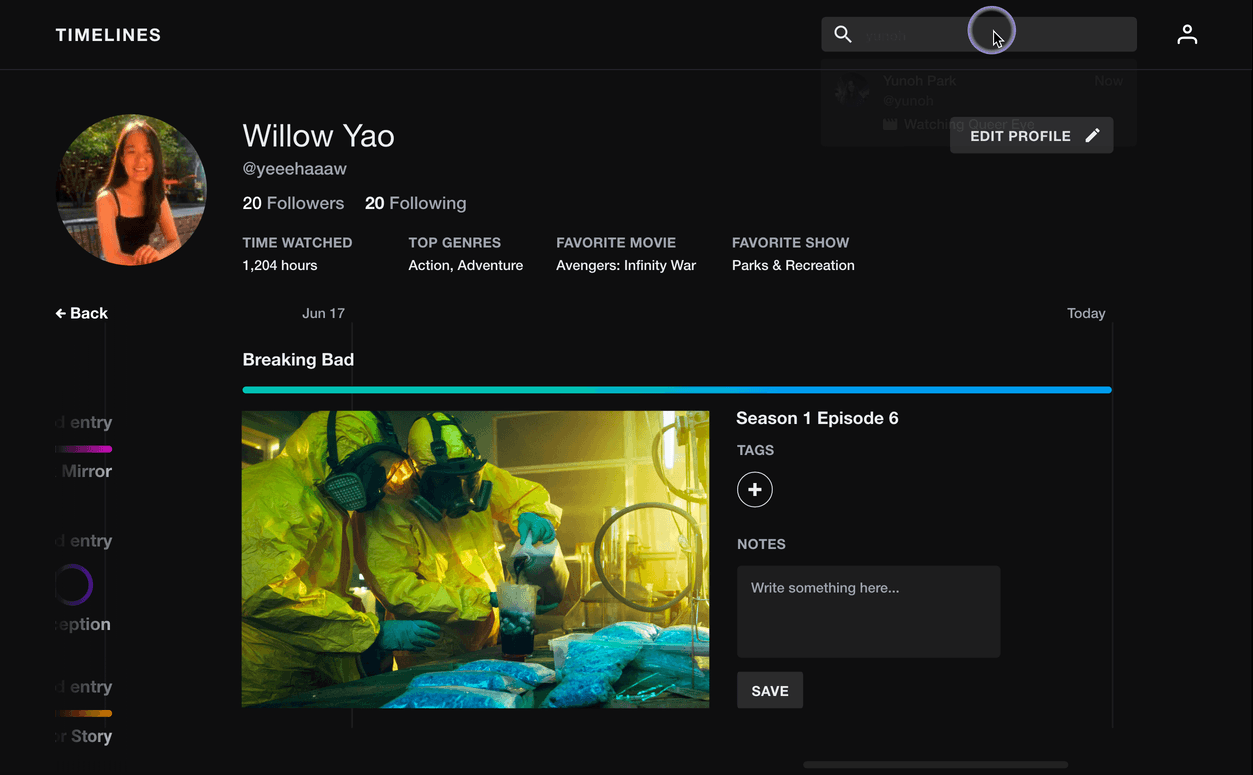
Task: Click the horizontal scrollbar at bottom
Action: click(935, 765)
